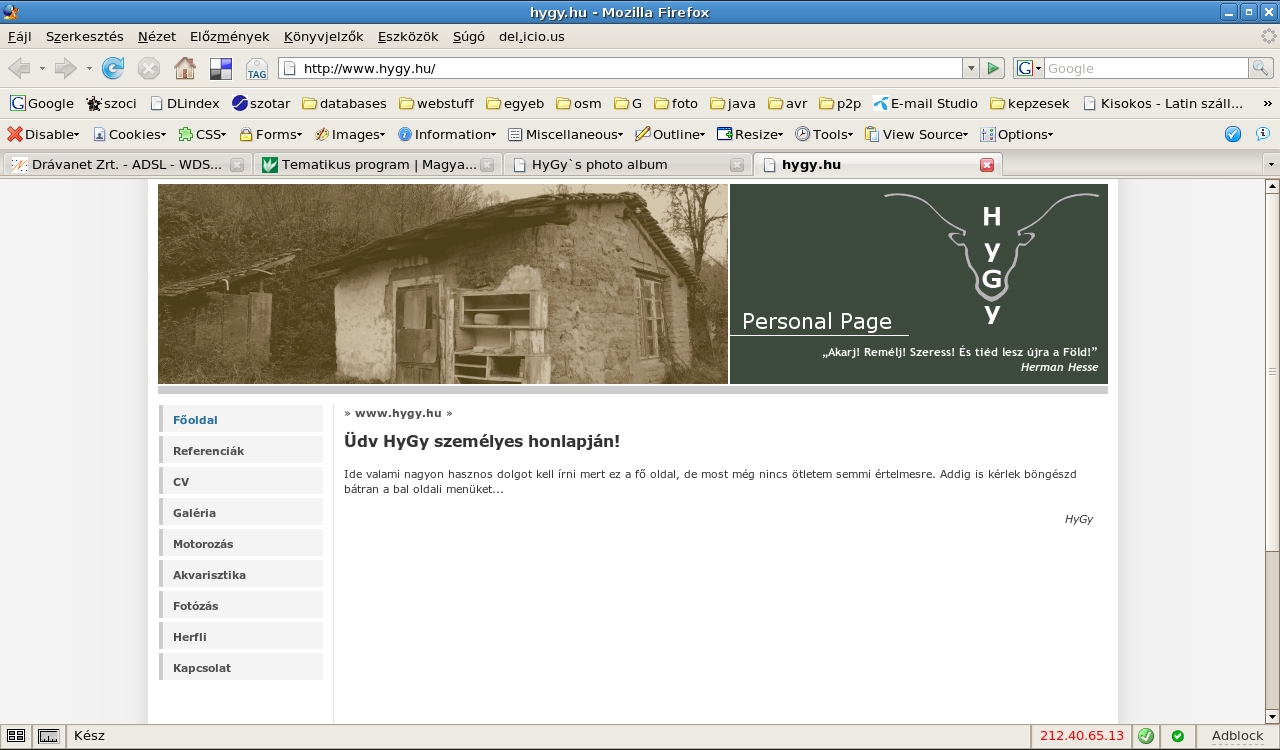The height and width of the screenshot is (750, 1280).
Task: Click the TAG toolbar icon
Action: pyautogui.click(x=257, y=68)
